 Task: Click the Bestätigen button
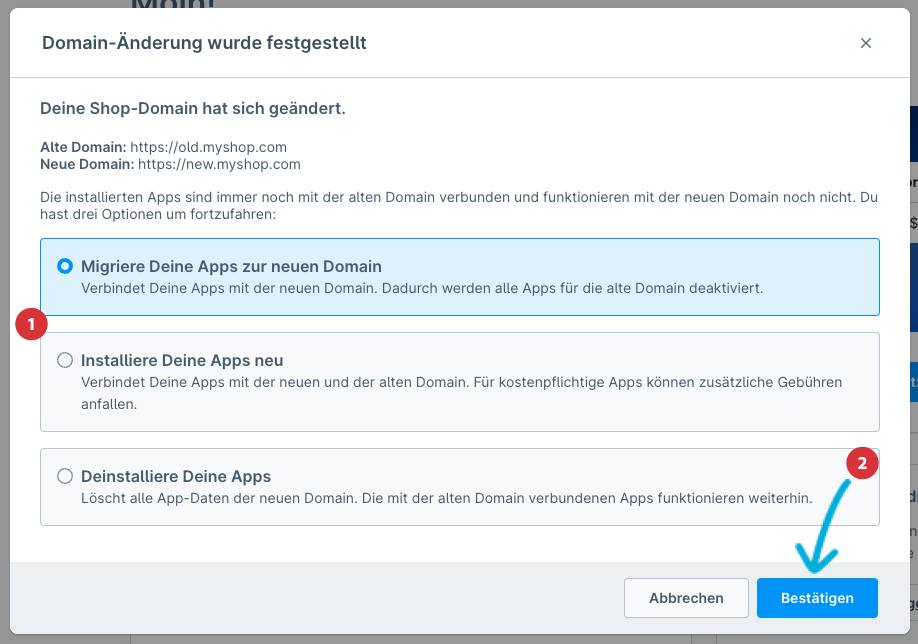(817, 597)
